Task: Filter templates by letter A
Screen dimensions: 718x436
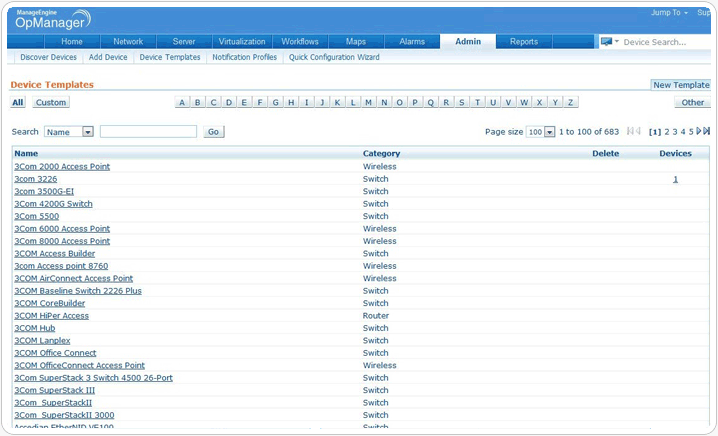Action: pos(182,103)
